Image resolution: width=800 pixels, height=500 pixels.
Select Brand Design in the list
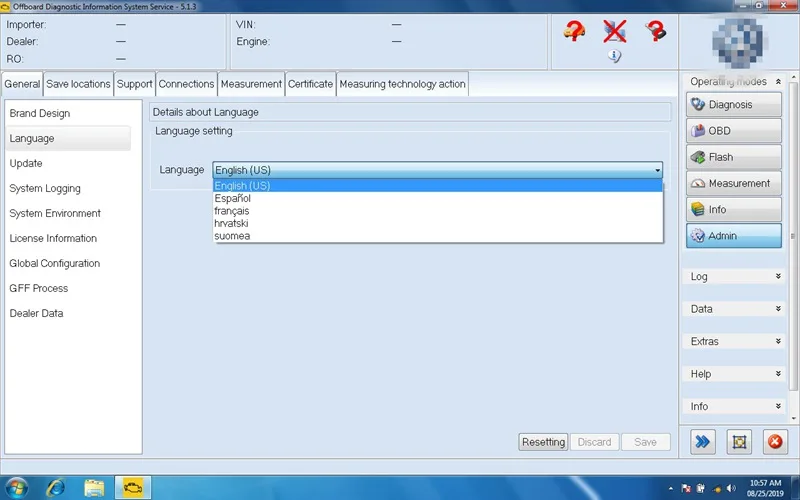tap(68, 113)
